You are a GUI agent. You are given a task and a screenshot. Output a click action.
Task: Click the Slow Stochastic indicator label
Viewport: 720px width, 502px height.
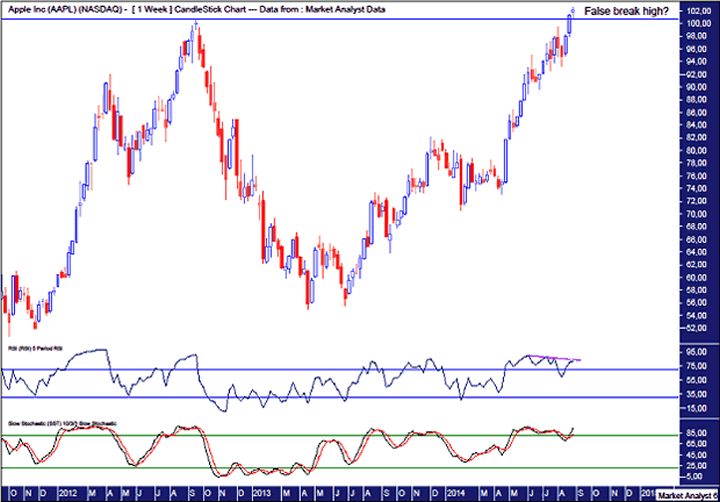click(62, 423)
